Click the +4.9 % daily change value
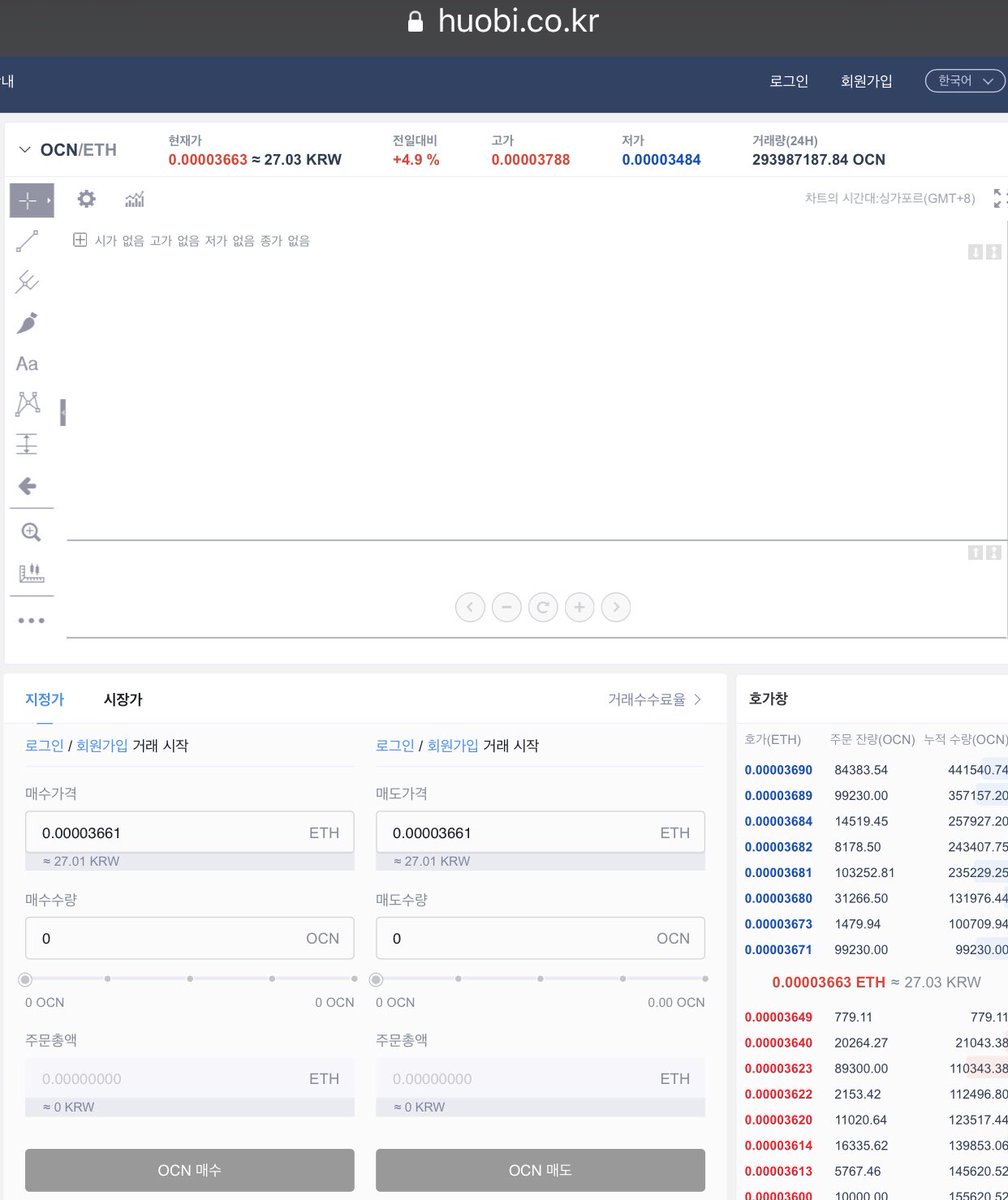Screen dimensions: 1008x1200 (416, 159)
